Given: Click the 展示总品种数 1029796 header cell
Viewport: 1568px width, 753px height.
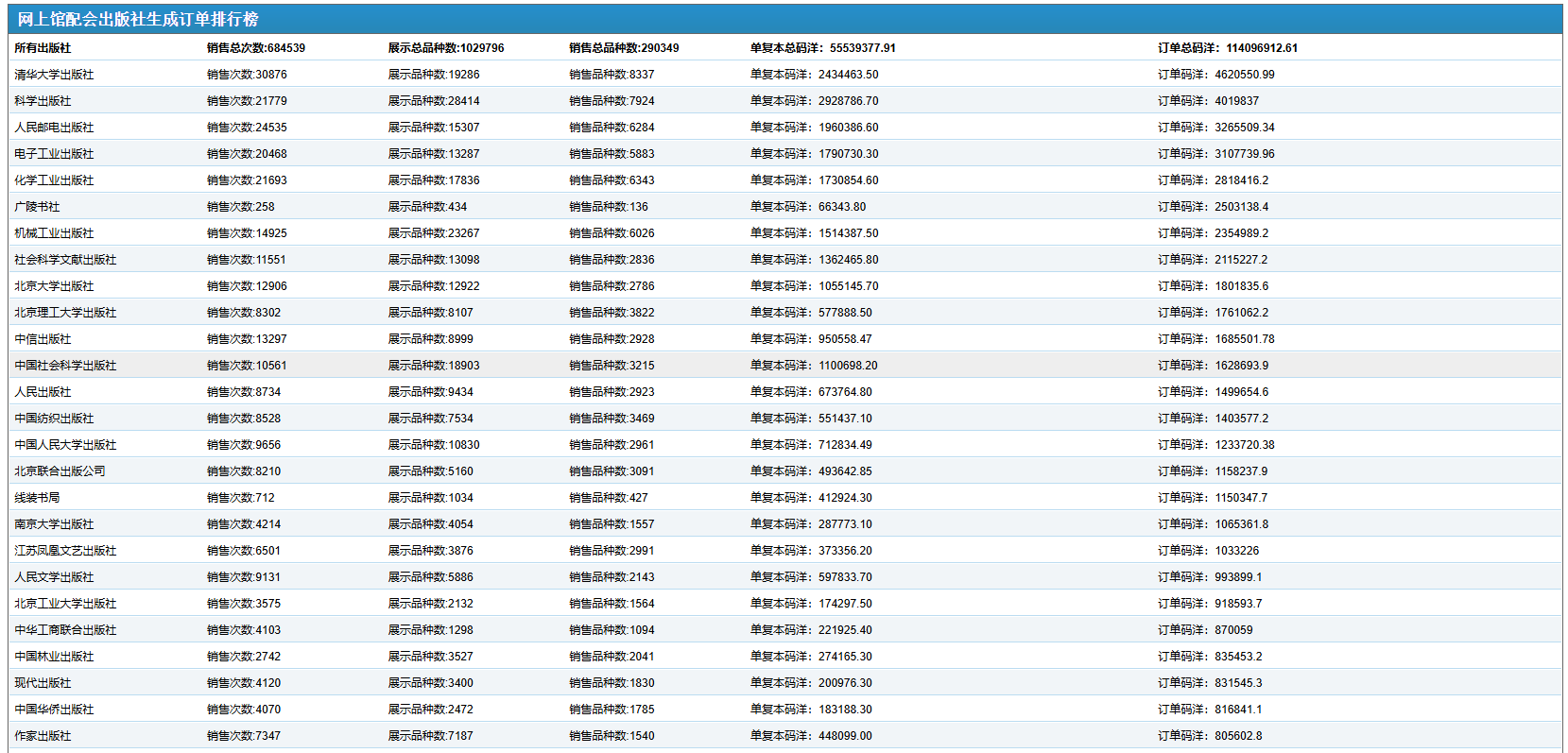Looking at the screenshot, I should click(x=445, y=48).
